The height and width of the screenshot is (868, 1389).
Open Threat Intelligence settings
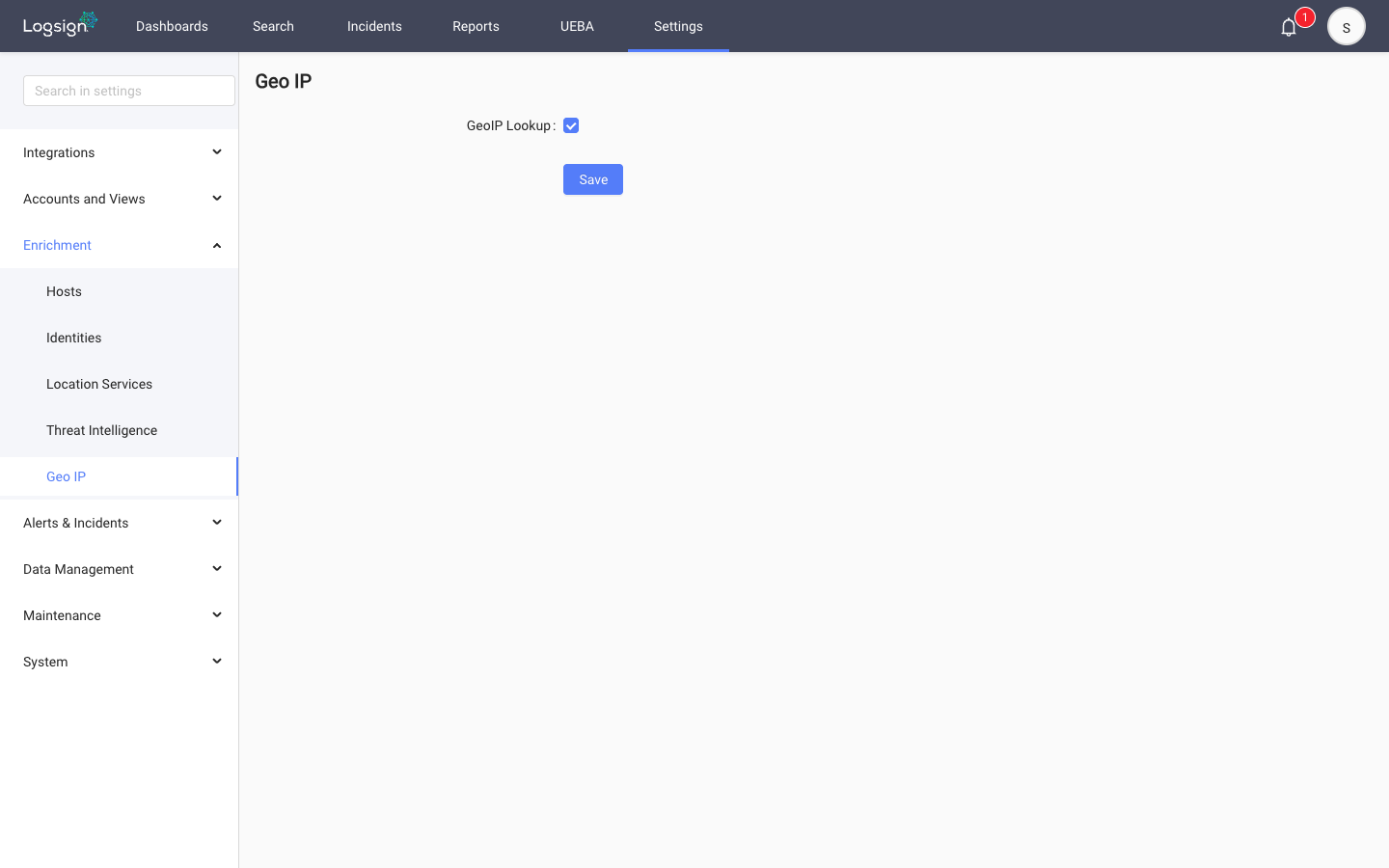120,430
